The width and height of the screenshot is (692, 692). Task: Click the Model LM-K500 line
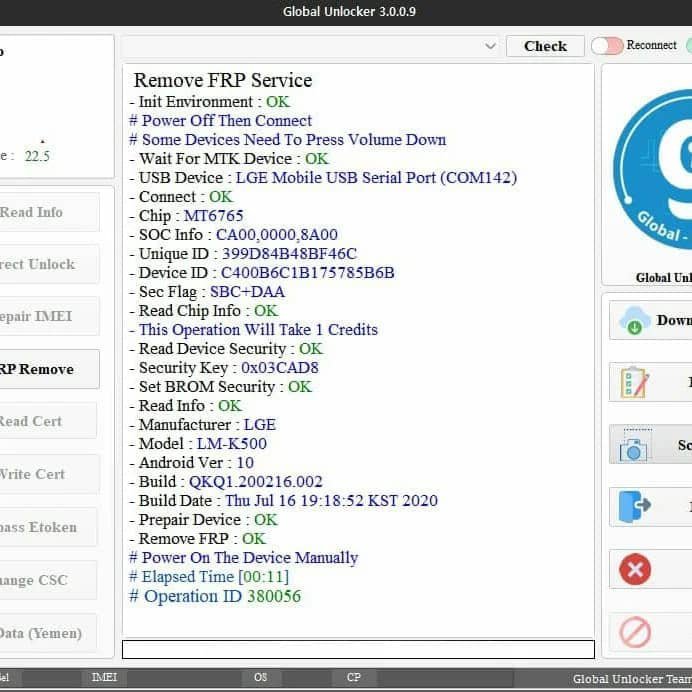[198, 444]
